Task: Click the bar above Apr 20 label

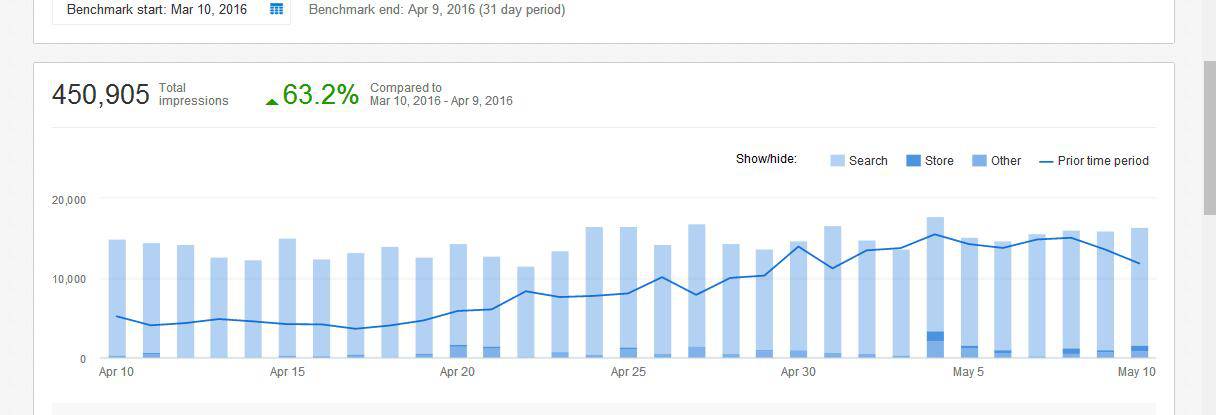Action: [458, 300]
